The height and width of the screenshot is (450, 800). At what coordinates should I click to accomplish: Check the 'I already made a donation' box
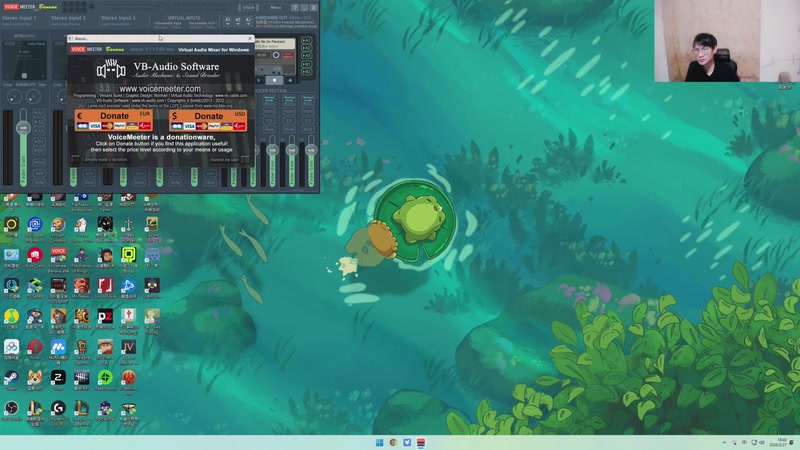click(x=76, y=160)
